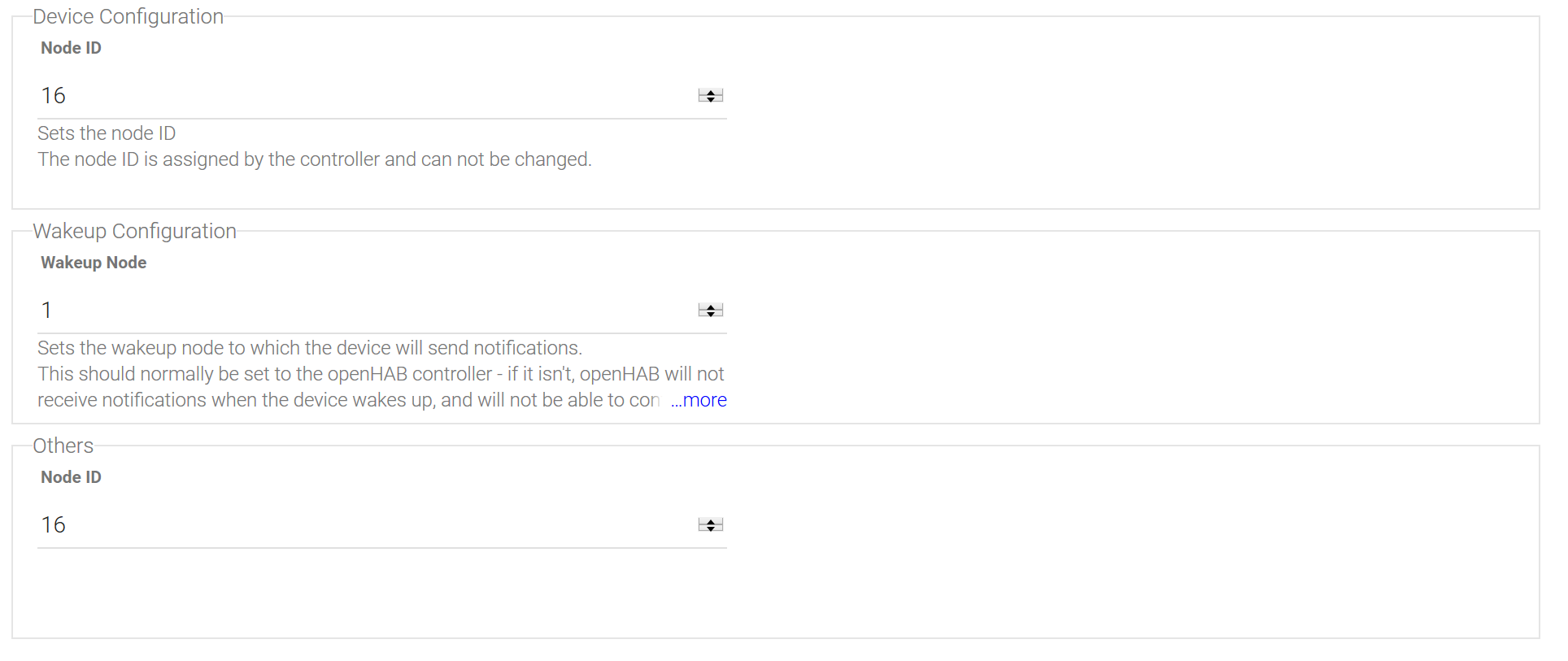Click the "Sets the wakeup node" description line
This screenshot has width=1568, height=661.
point(309,348)
